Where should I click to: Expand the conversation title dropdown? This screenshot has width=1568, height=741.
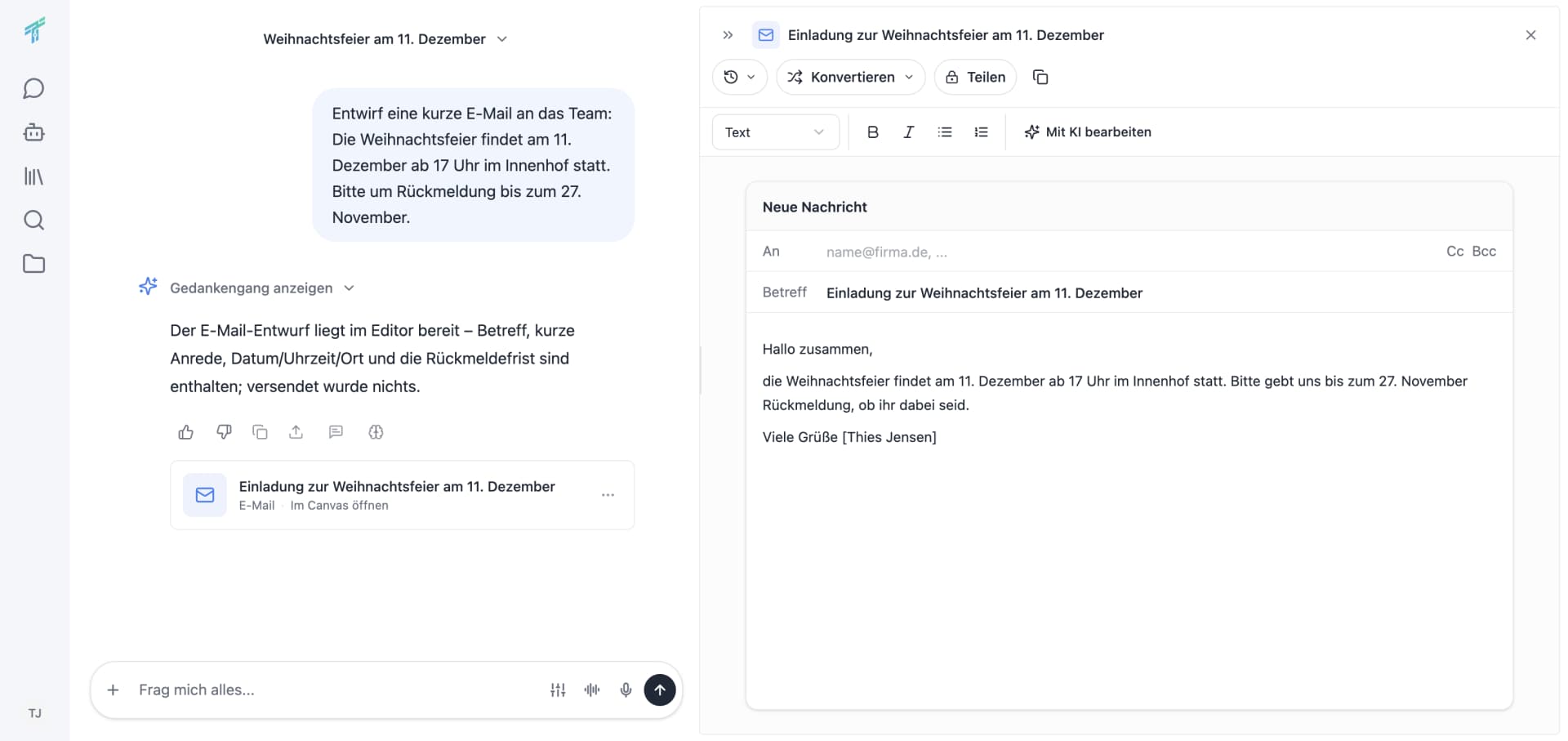[502, 39]
